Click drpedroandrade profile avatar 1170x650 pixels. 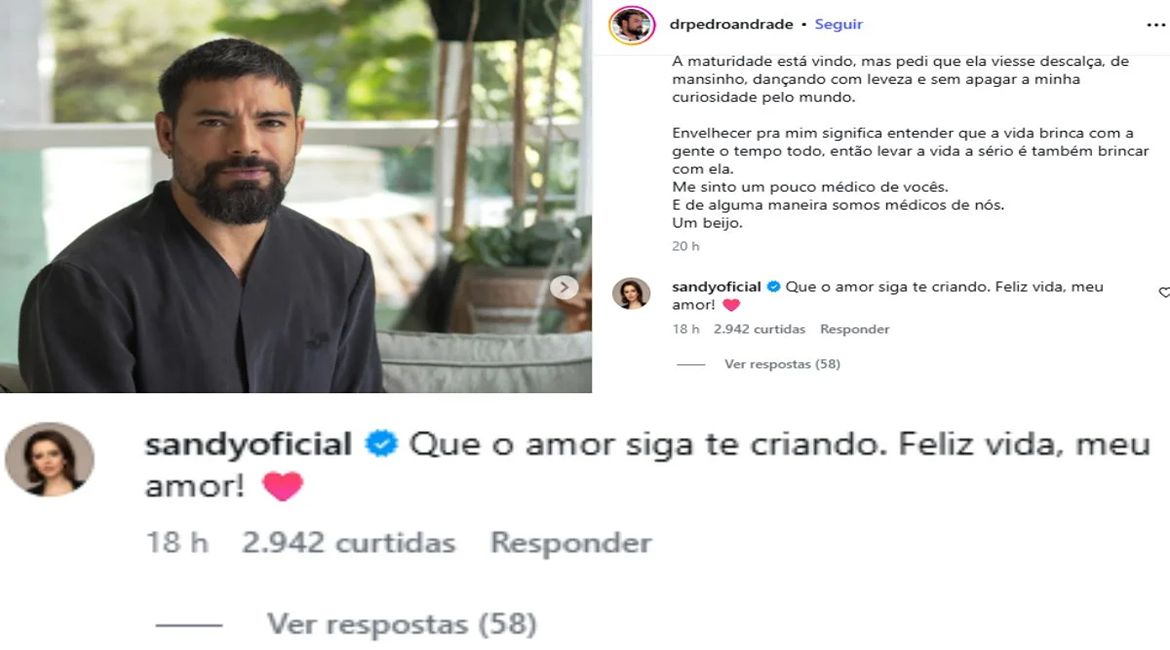point(631,25)
